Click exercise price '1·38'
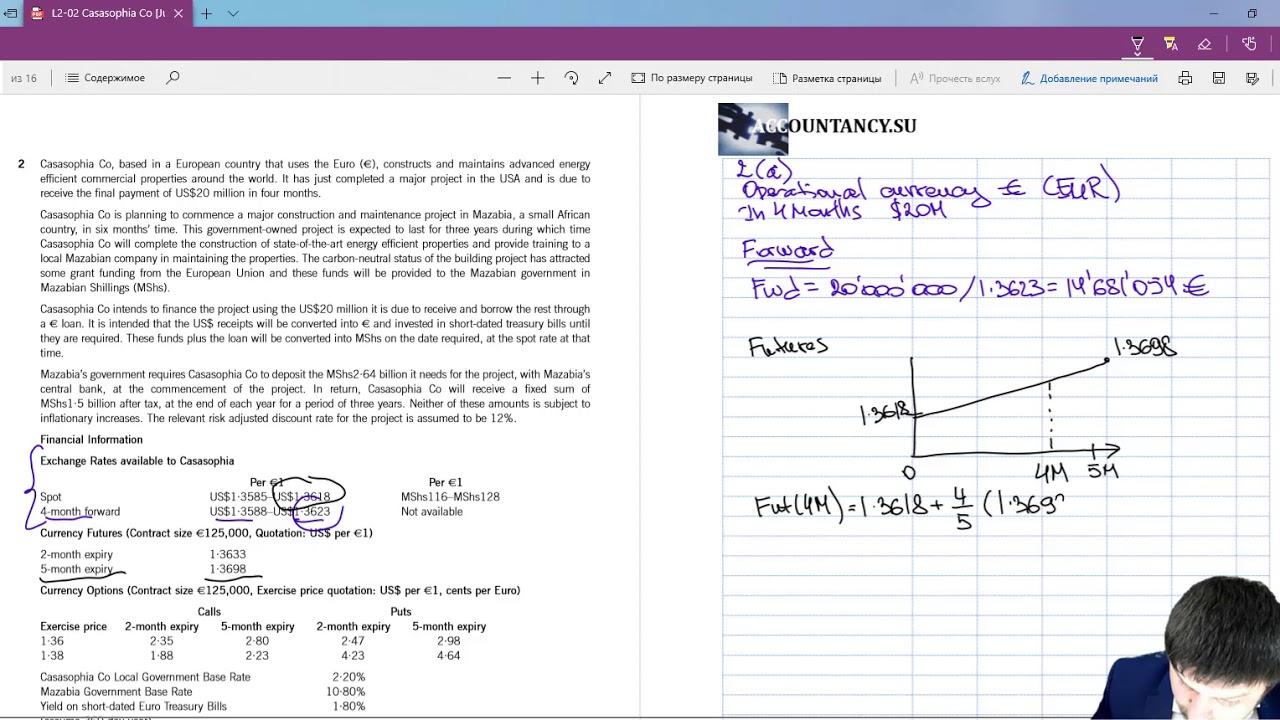The width and height of the screenshot is (1280, 720). 52,656
